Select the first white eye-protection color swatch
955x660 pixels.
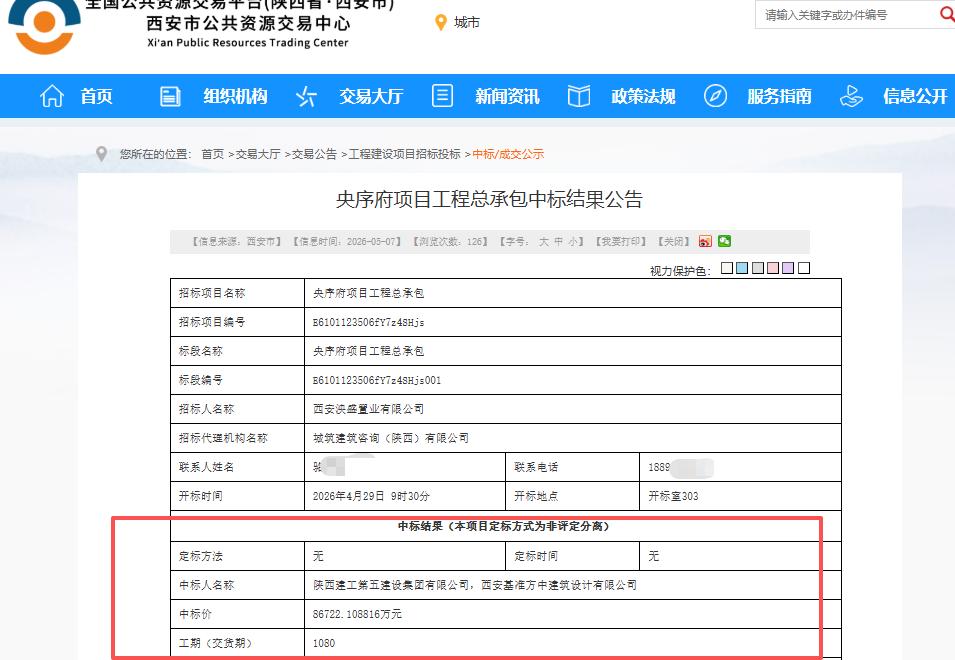click(727, 268)
